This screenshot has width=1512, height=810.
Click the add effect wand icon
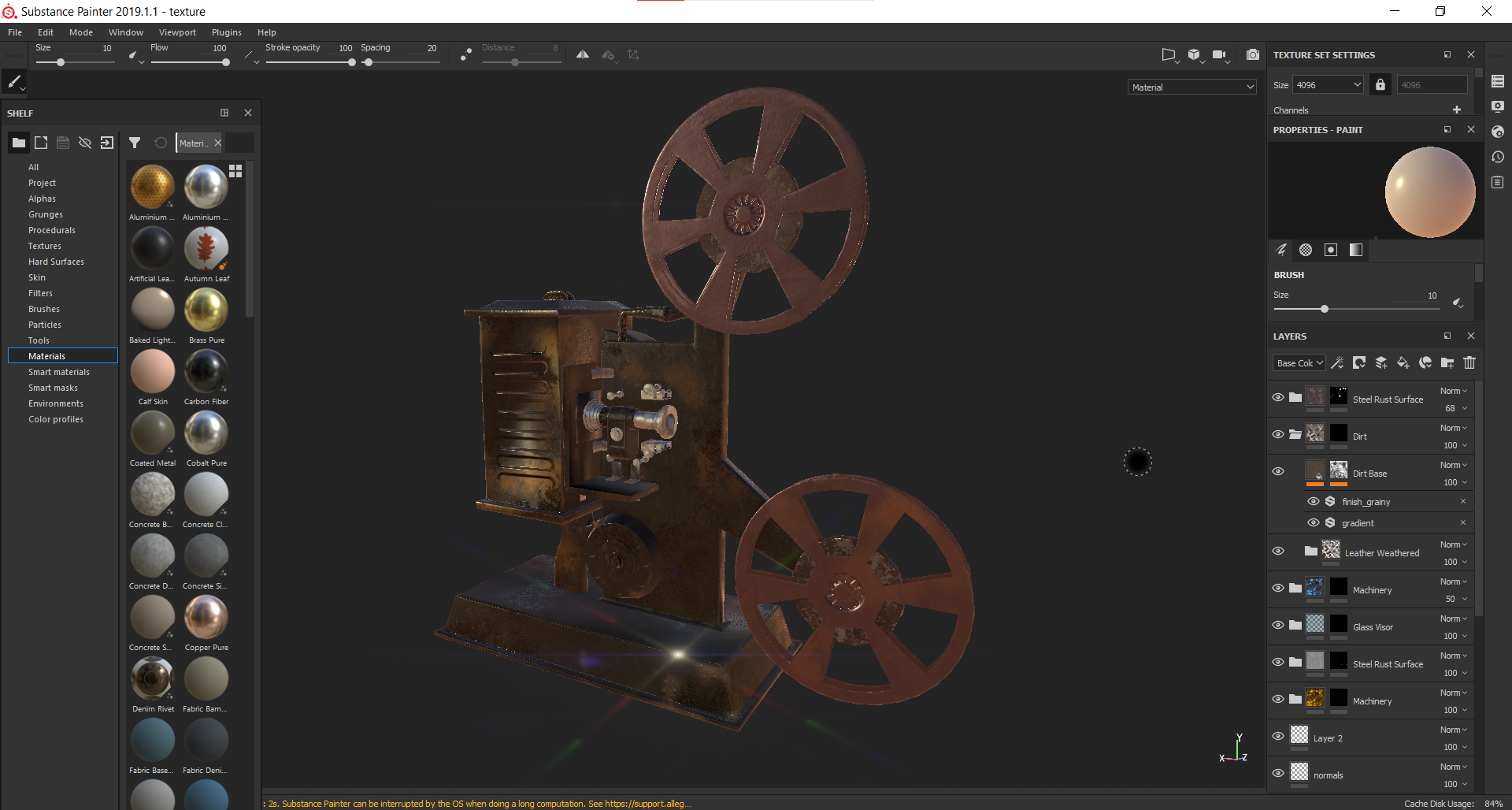[x=1337, y=362]
